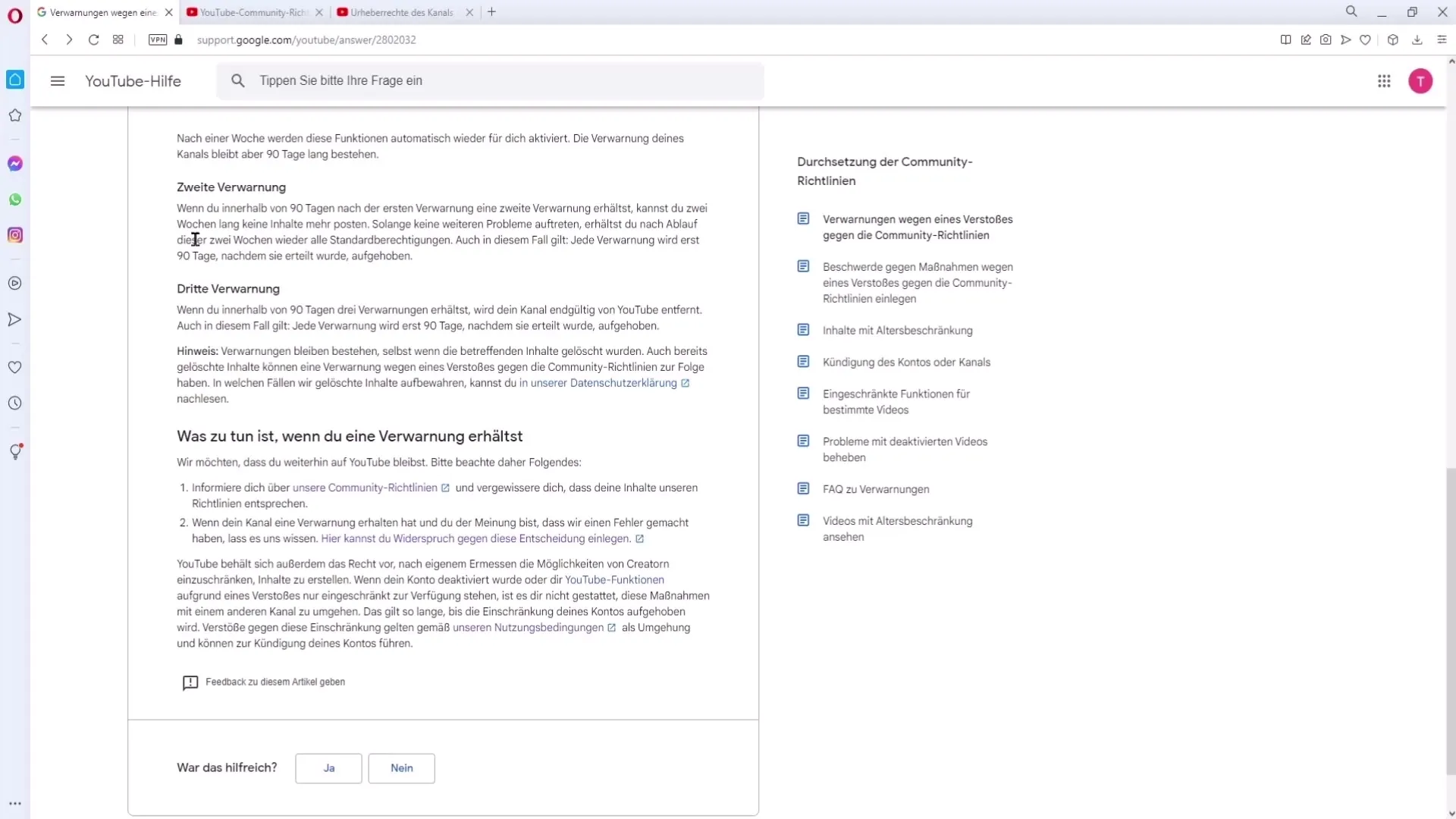The width and height of the screenshot is (1456, 819).
Task: Open the speed dial grid icon
Action: point(118,39)
